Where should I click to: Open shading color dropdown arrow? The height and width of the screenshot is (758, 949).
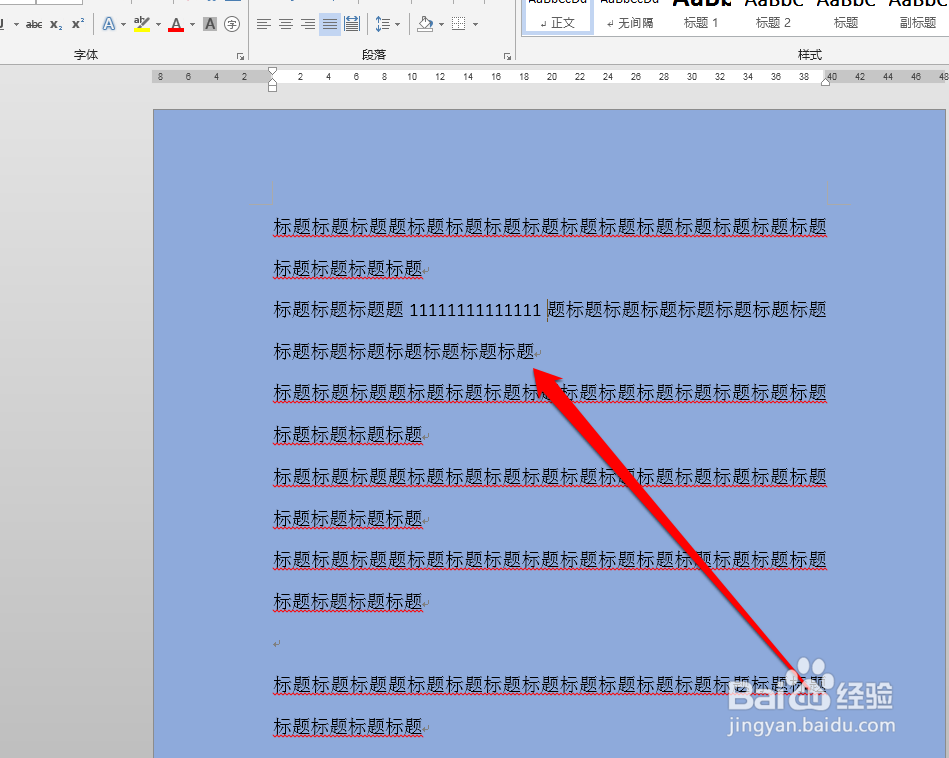pos(441,25)
